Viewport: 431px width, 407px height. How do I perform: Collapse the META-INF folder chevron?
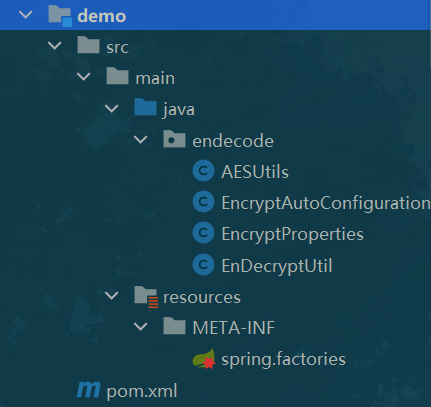point(141,327)
